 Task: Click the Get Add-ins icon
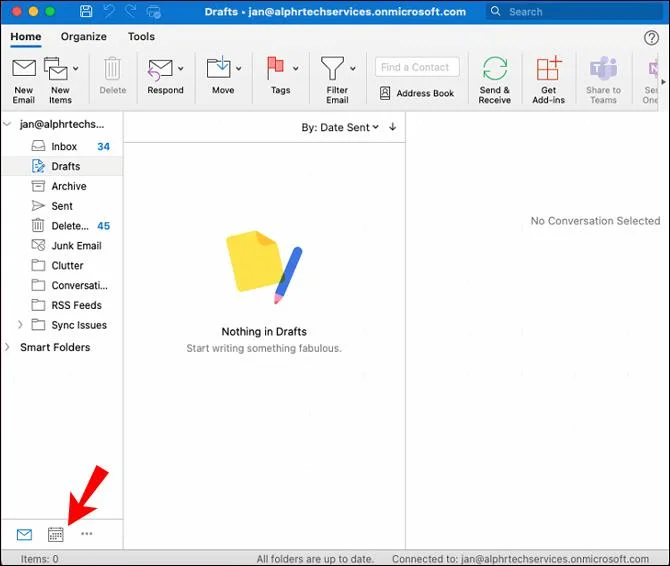tap(548, 71)
